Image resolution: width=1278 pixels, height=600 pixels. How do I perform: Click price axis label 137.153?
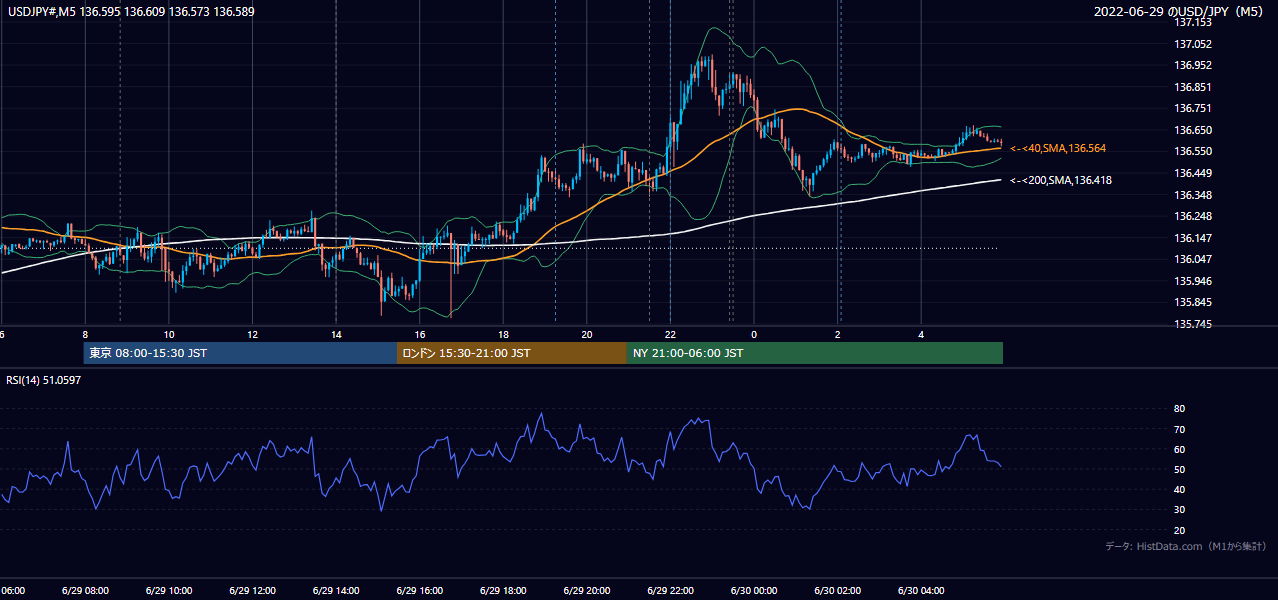pyautogui.click(x=1193, y=22)
